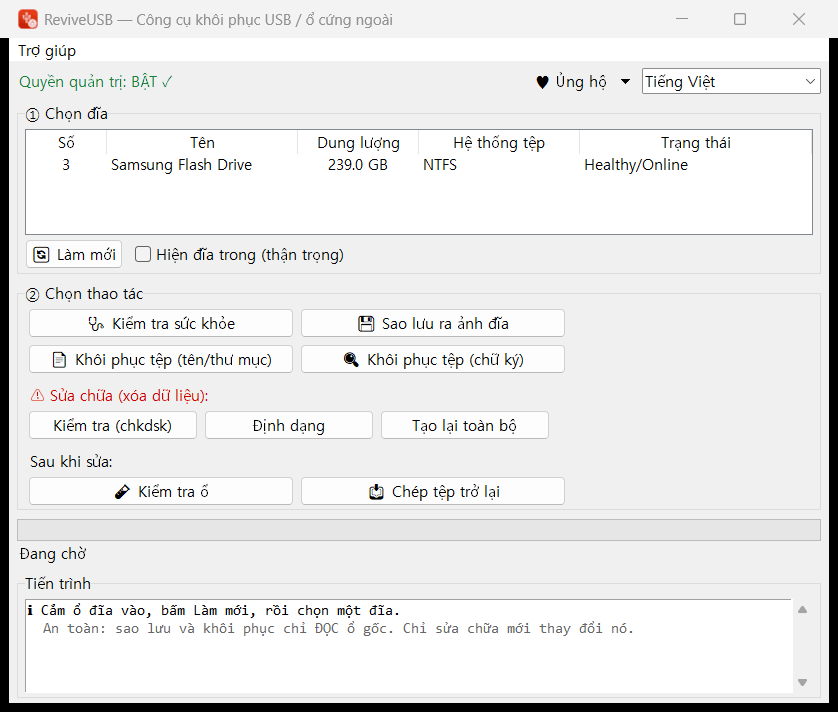This screenshot has height=712, width=838.
Task: Open the Trợ giúp menu
Action: coord(47,51)
